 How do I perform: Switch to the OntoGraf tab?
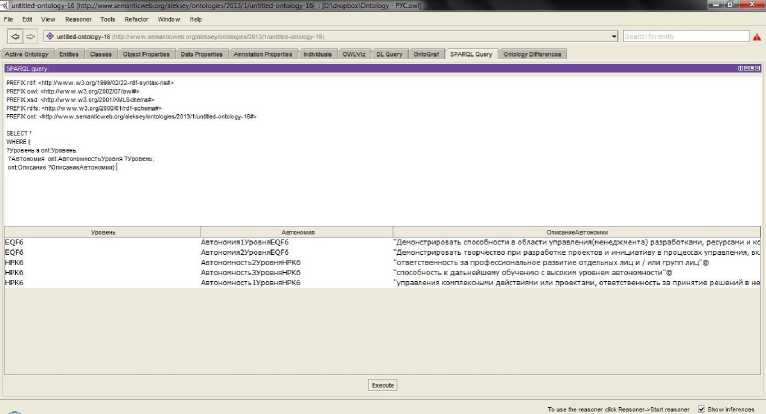tap(426, 54)
